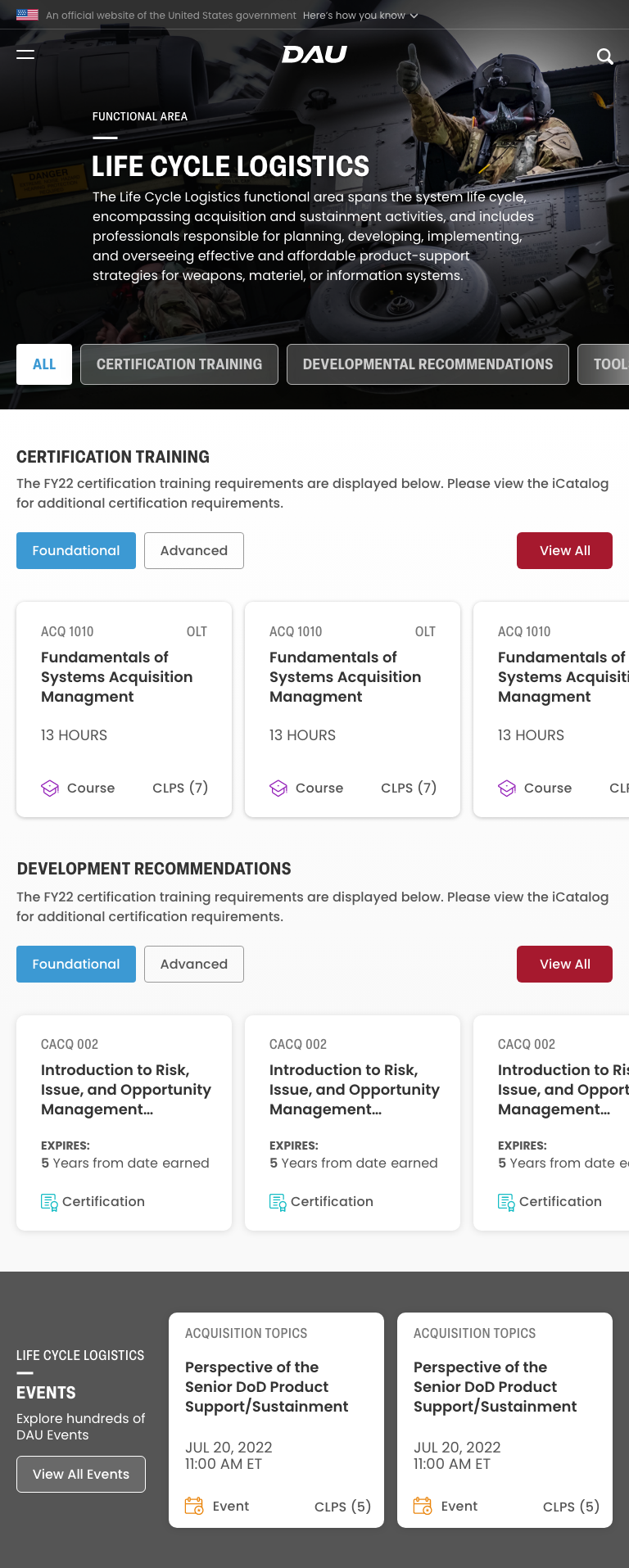
Task: Click View All for Development Recommendations
Action: click(564, 964)
